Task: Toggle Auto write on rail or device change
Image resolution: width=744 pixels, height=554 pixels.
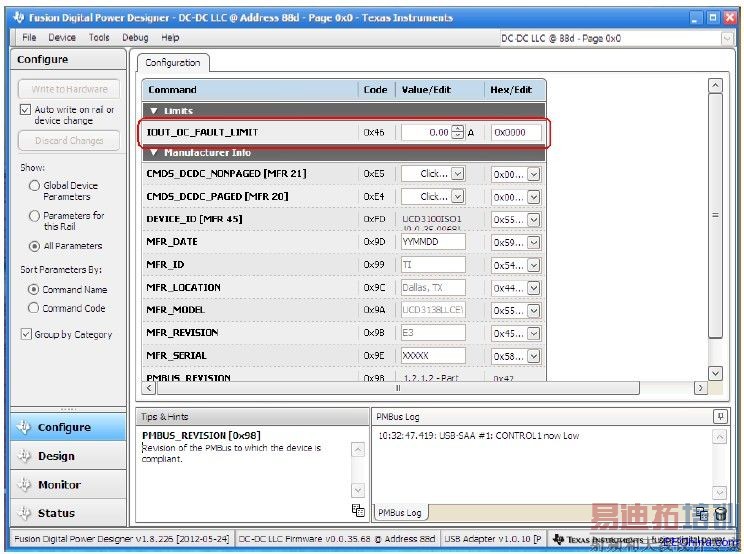Action: 25,110
